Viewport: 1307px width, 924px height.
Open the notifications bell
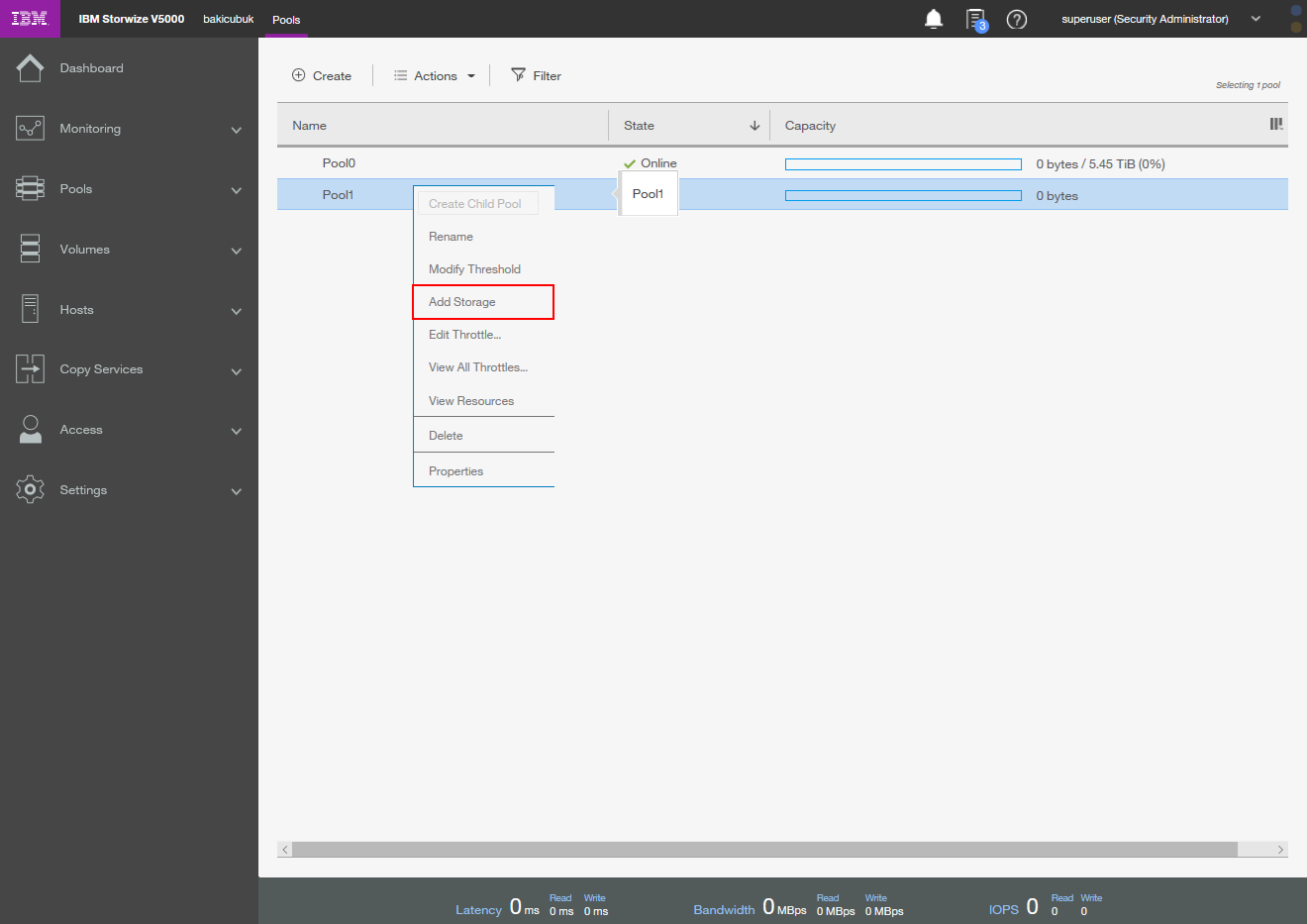pos(934,19)
